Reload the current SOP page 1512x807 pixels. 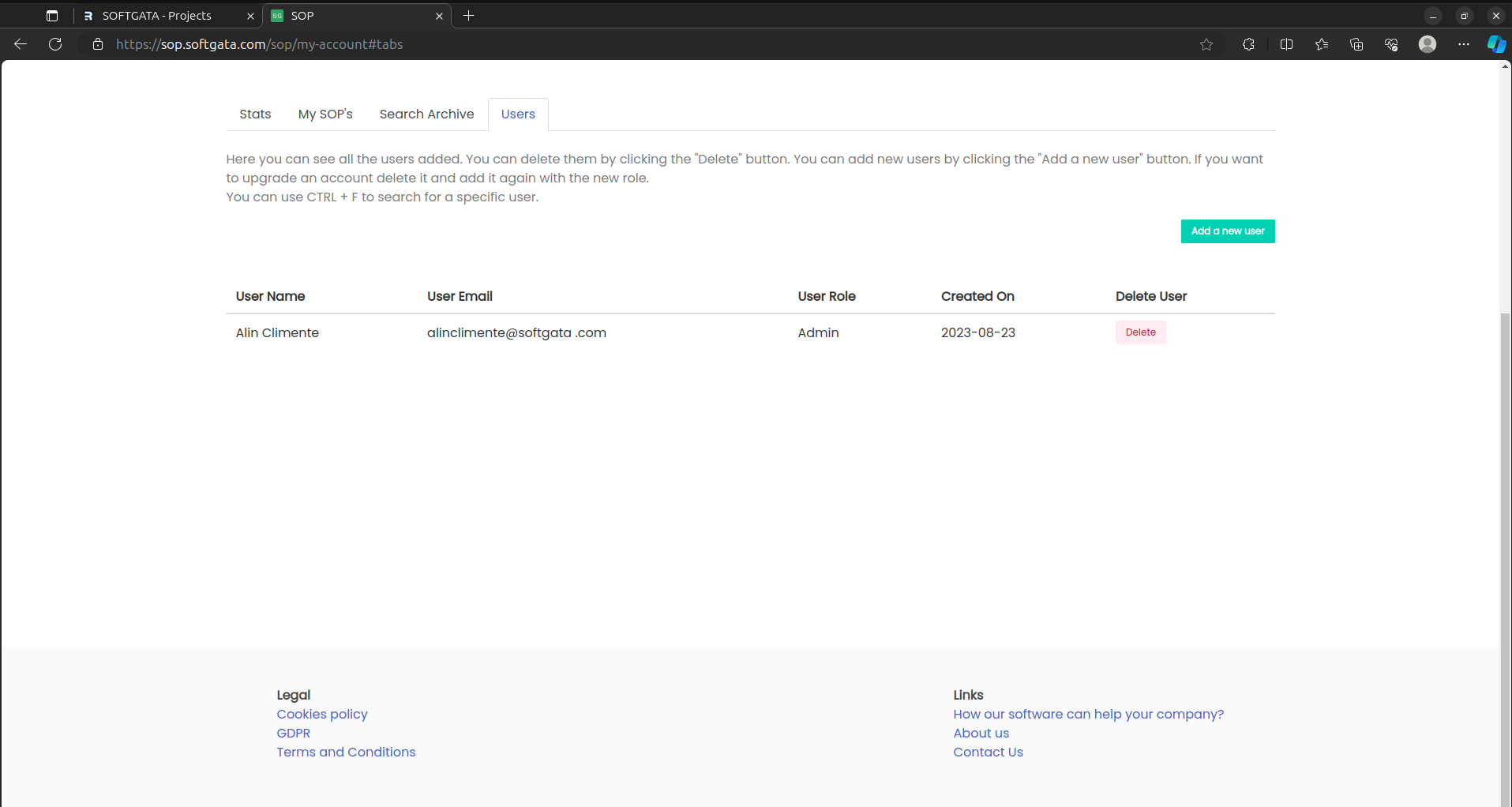[55, 44]
